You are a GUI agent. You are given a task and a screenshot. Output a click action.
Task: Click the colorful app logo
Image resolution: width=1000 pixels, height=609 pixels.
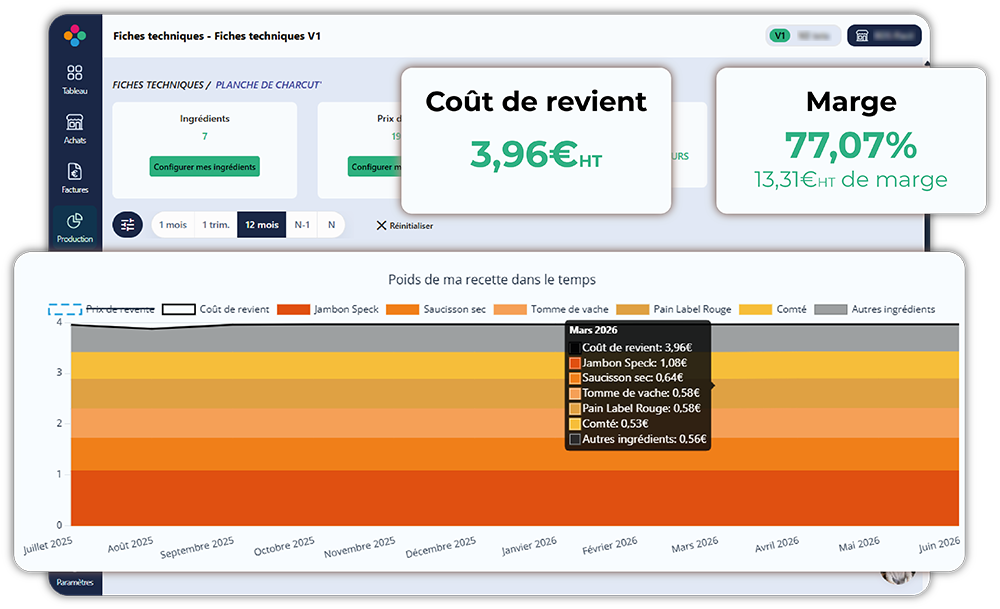pos(75,36)
